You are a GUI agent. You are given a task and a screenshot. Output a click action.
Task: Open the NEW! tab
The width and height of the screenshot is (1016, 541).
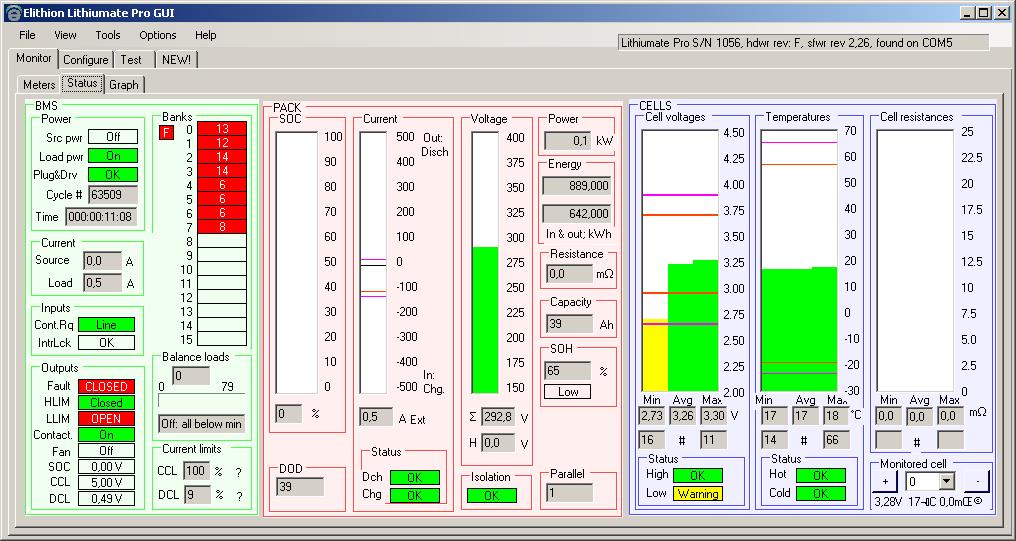click(x=176, y=60)
